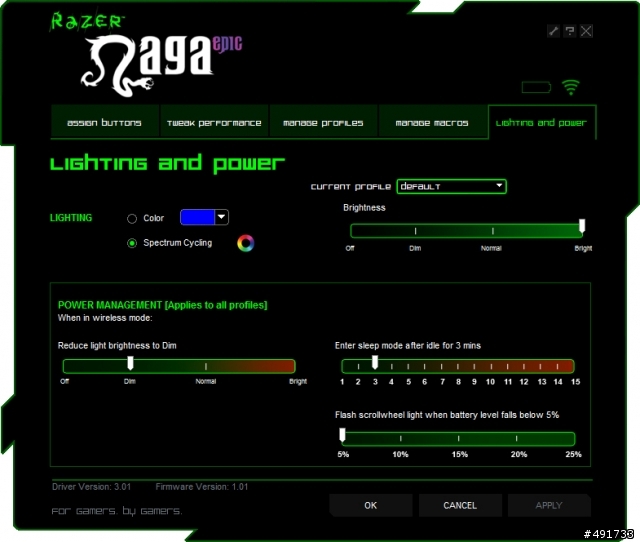
Task: Click the OK button
Action: click(x=371, y=505)
